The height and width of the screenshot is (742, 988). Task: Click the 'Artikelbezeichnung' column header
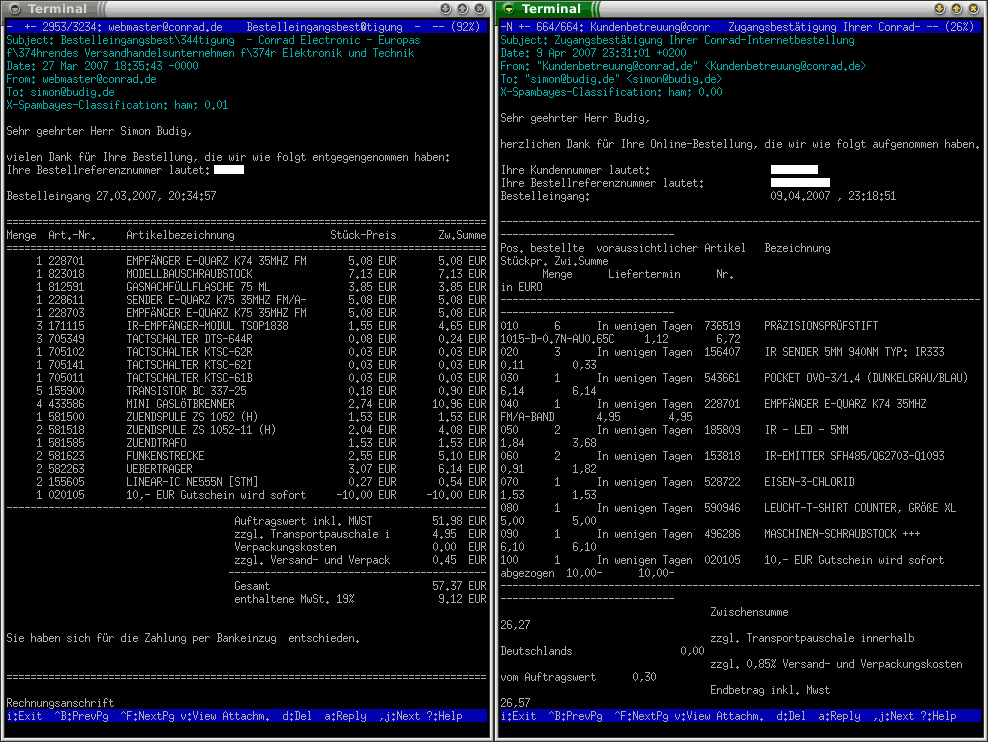point(180,235)
